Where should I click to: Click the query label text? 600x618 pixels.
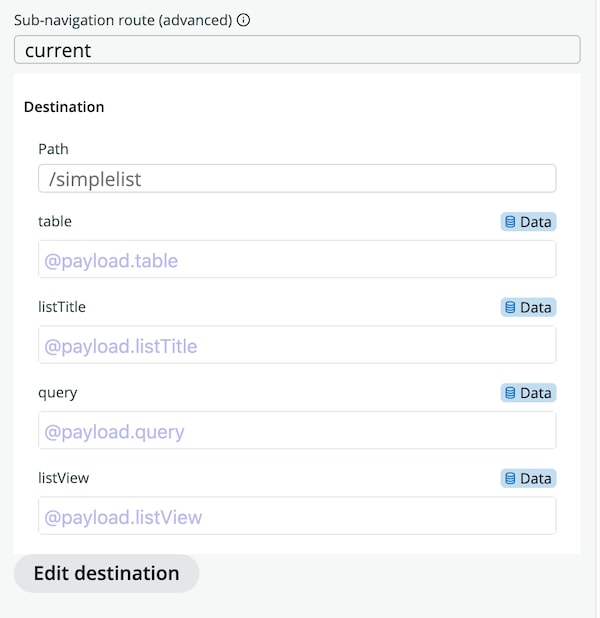pyautogui.click(x=58, y=393)
